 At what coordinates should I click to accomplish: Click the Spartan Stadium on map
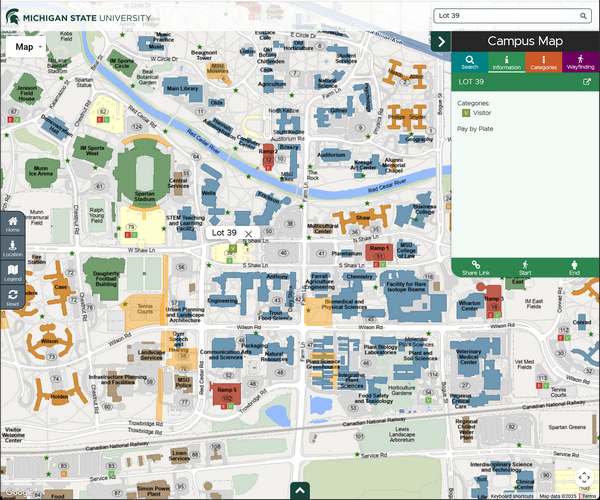tap(143, 172)
